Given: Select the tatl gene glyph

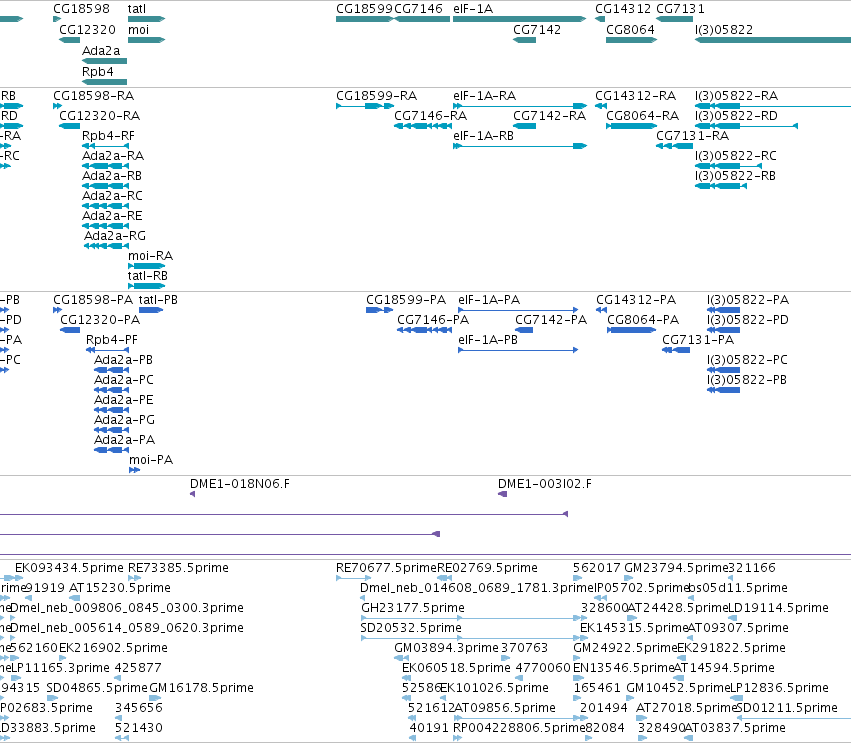Looking at the screenshot, I should 147,19.
